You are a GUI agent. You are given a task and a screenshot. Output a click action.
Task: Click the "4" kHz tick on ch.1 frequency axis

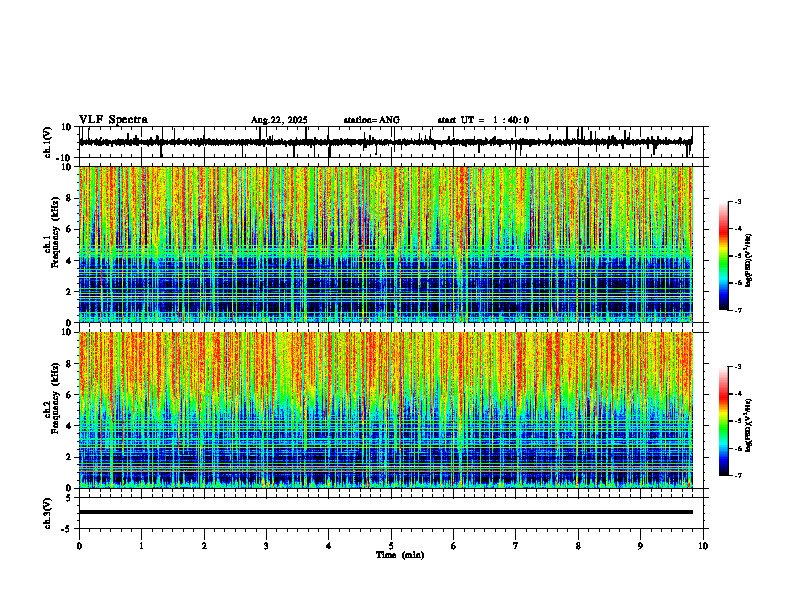(69, 261)
